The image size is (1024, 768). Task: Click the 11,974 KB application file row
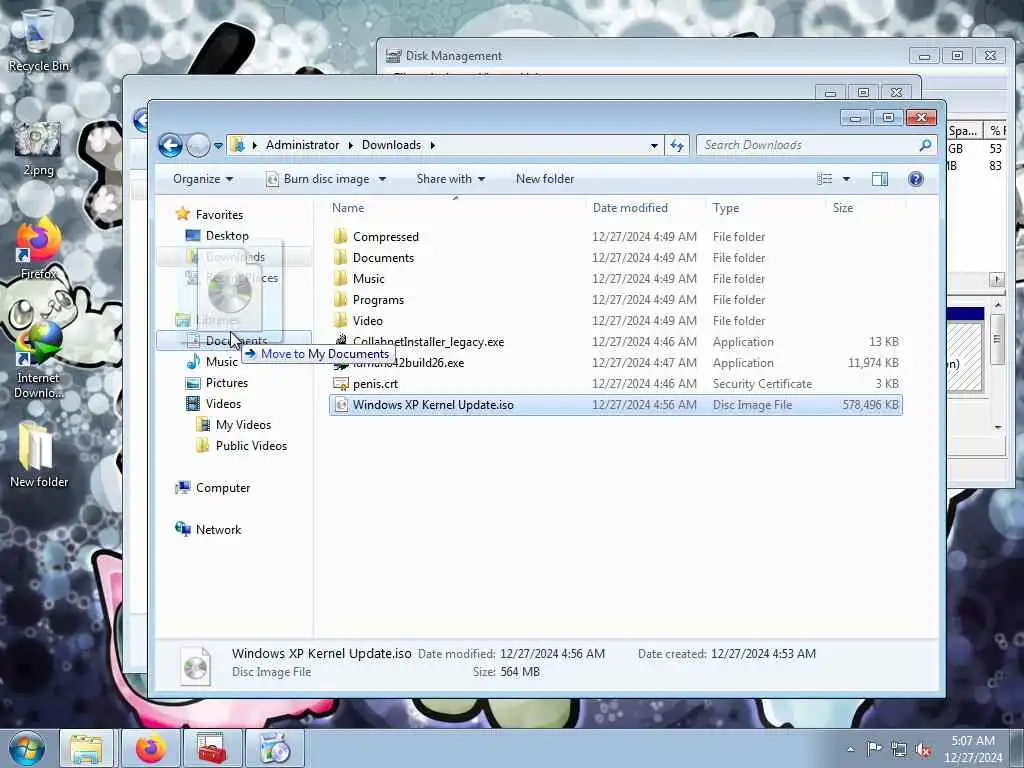point(616,362)
